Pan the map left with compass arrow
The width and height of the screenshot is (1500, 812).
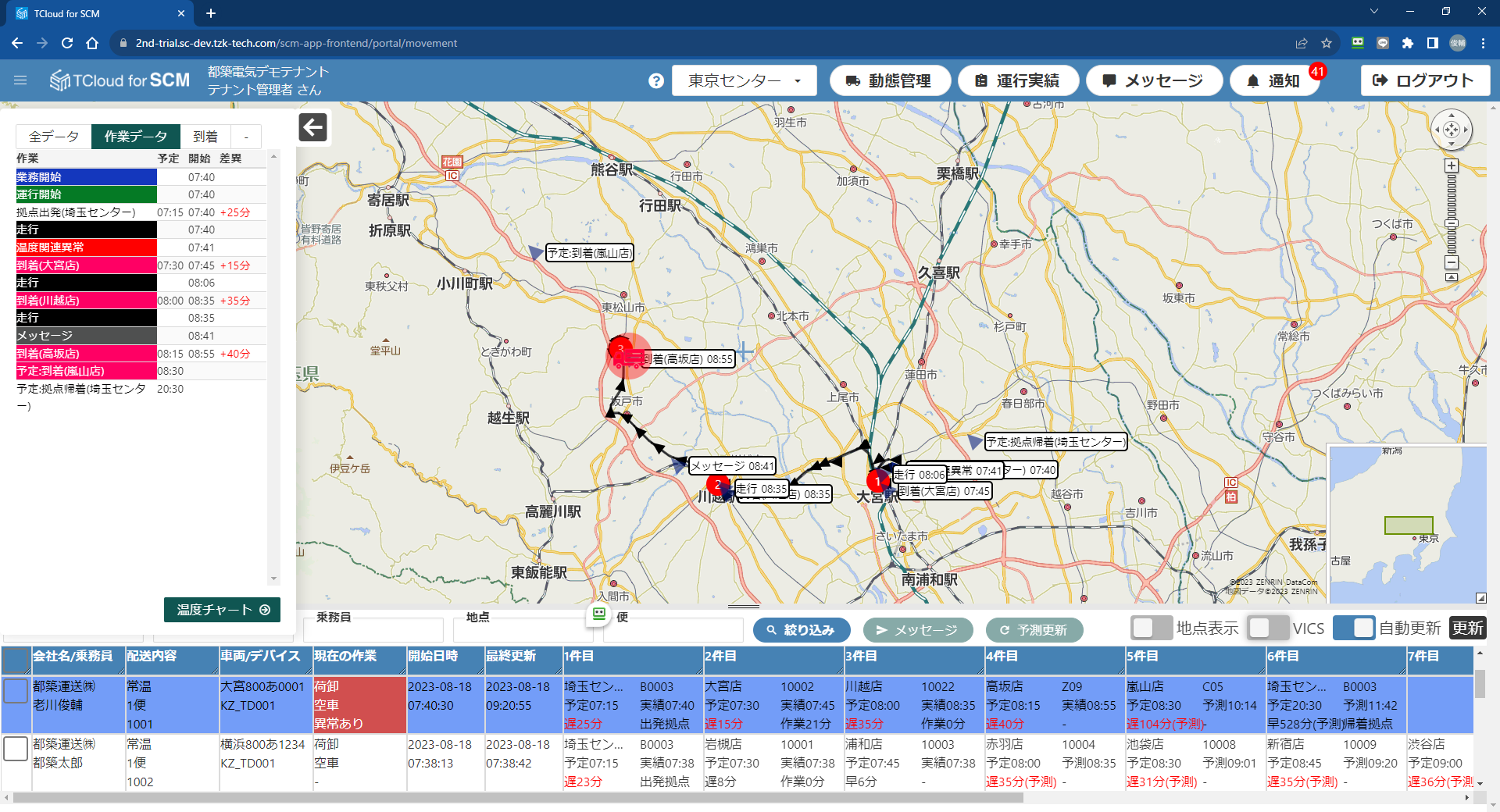pos(1437,130)
